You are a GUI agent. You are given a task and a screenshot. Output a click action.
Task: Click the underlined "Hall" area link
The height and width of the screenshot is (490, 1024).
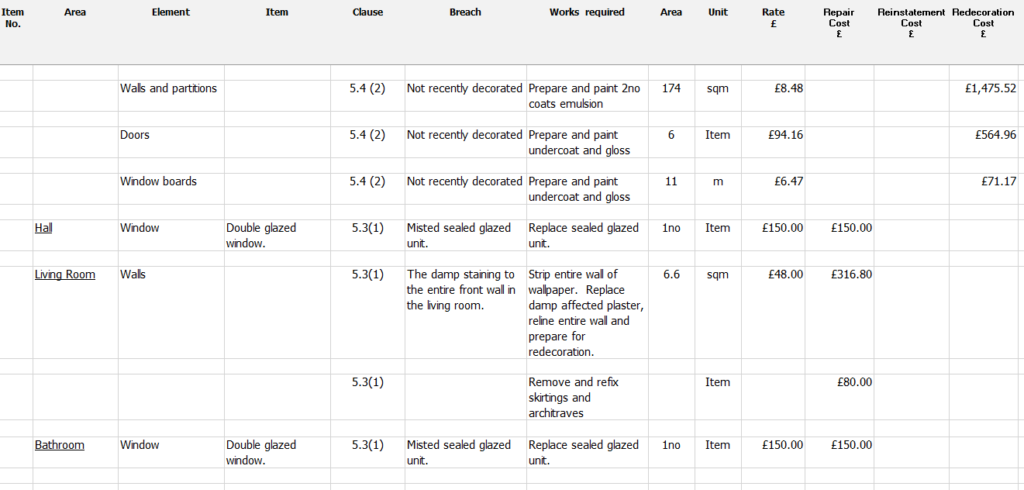pos(43,228)
